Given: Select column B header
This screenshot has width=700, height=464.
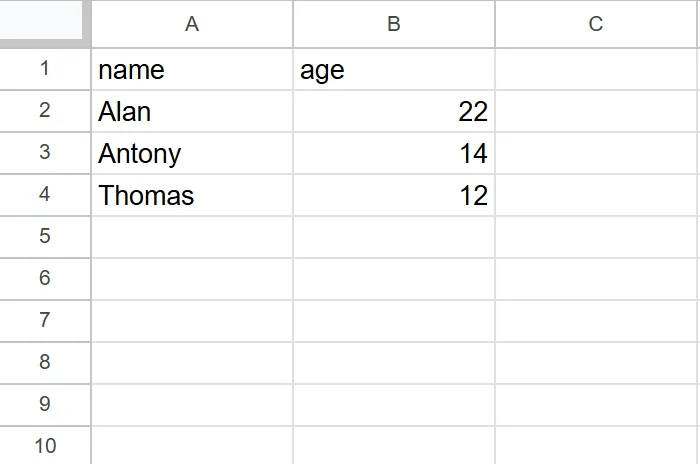Looking at the screenshot, I should click(394, 24).
